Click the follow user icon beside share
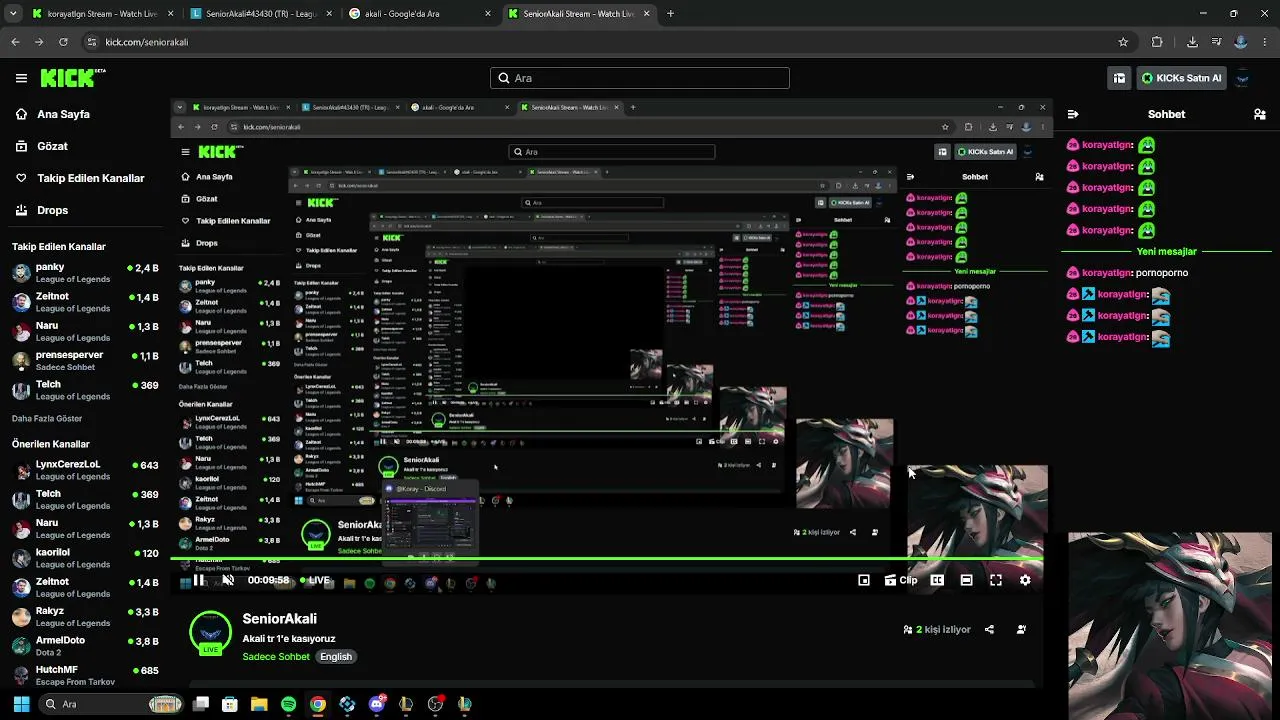Image resolution: width=1280 pixels, height=720 pixels. 1021,629
